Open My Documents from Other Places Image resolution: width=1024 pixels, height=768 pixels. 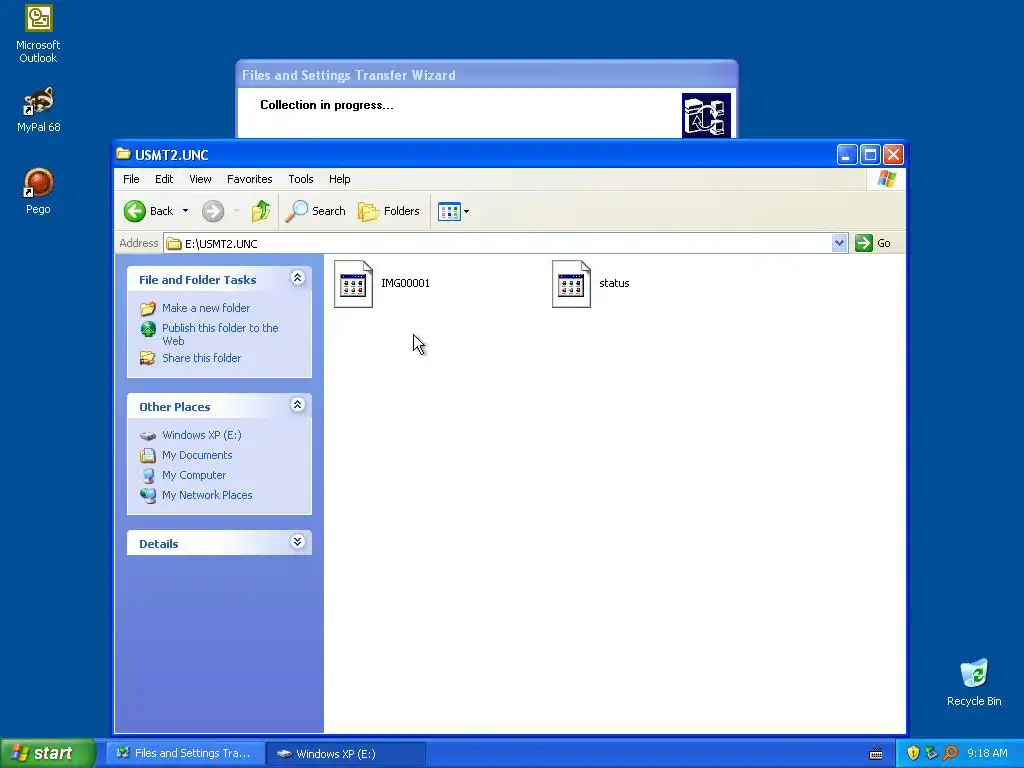197,455
